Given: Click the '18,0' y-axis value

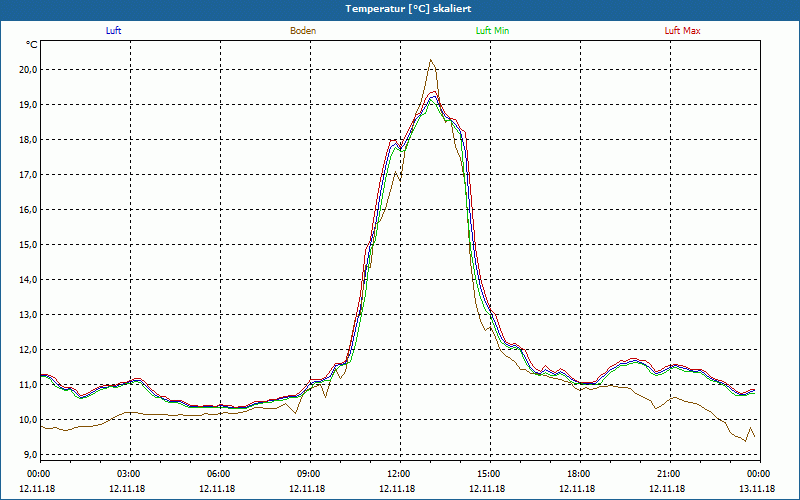Looking at the screenshot, I should [29, 140].
